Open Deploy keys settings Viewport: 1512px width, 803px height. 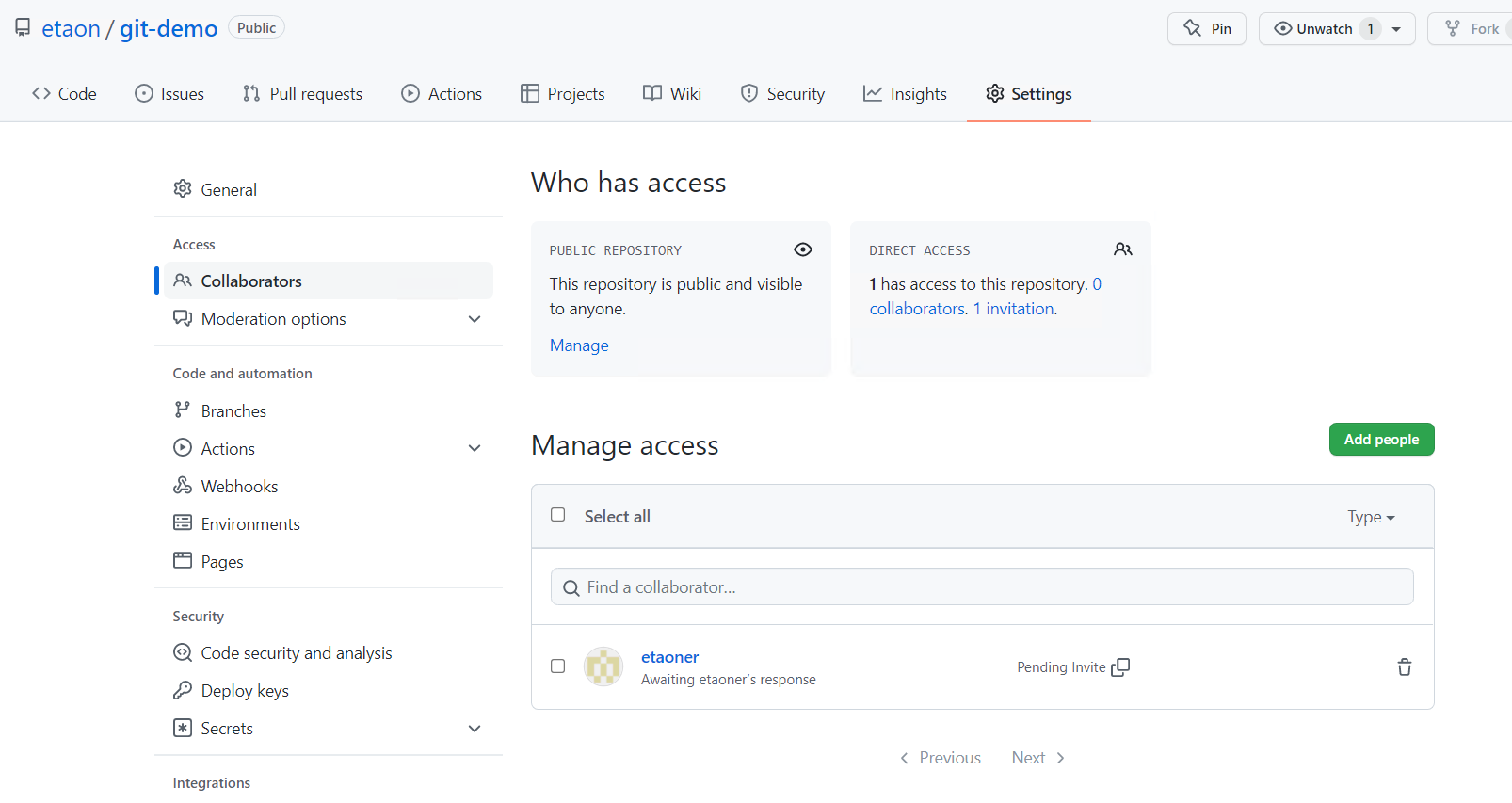tap(329, 691)
